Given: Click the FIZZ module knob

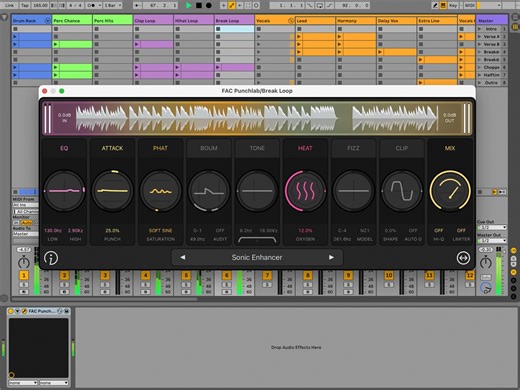Looking at the screenshot, I should [x=353, y=191].
